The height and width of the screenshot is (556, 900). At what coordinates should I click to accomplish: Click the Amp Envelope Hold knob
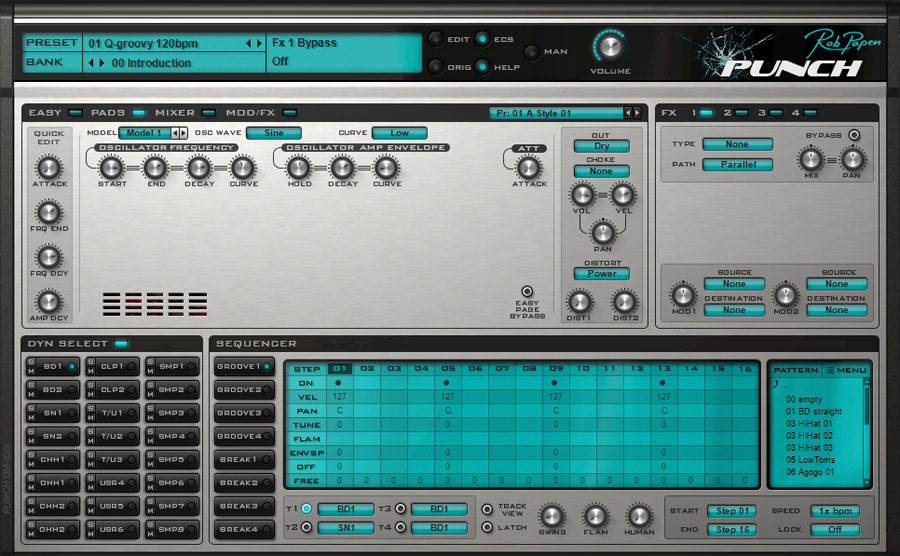299,168
